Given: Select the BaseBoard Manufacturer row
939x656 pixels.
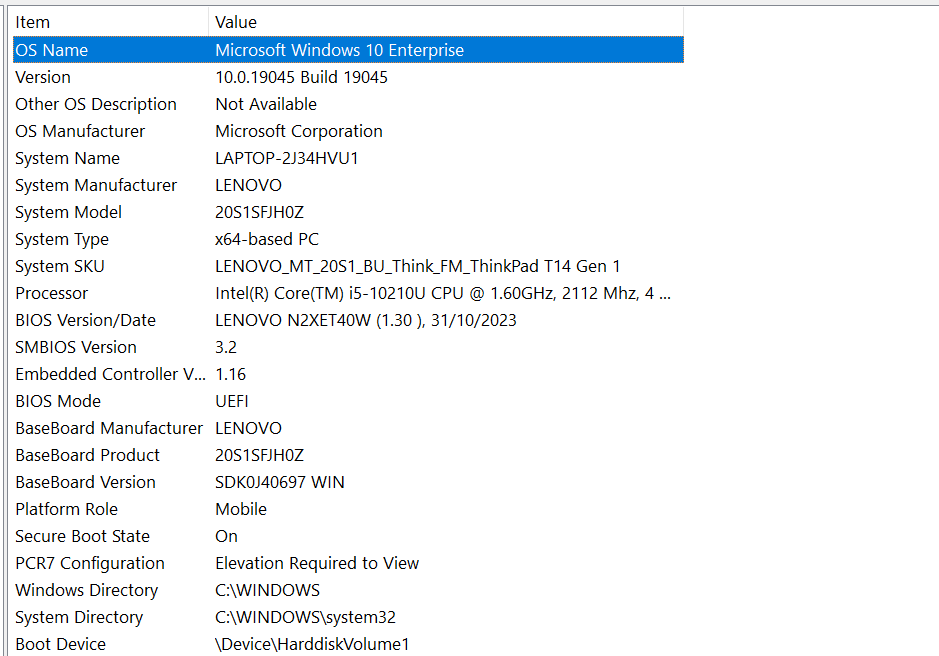Looking at the screenshot, I should click(x=348, y=428).
